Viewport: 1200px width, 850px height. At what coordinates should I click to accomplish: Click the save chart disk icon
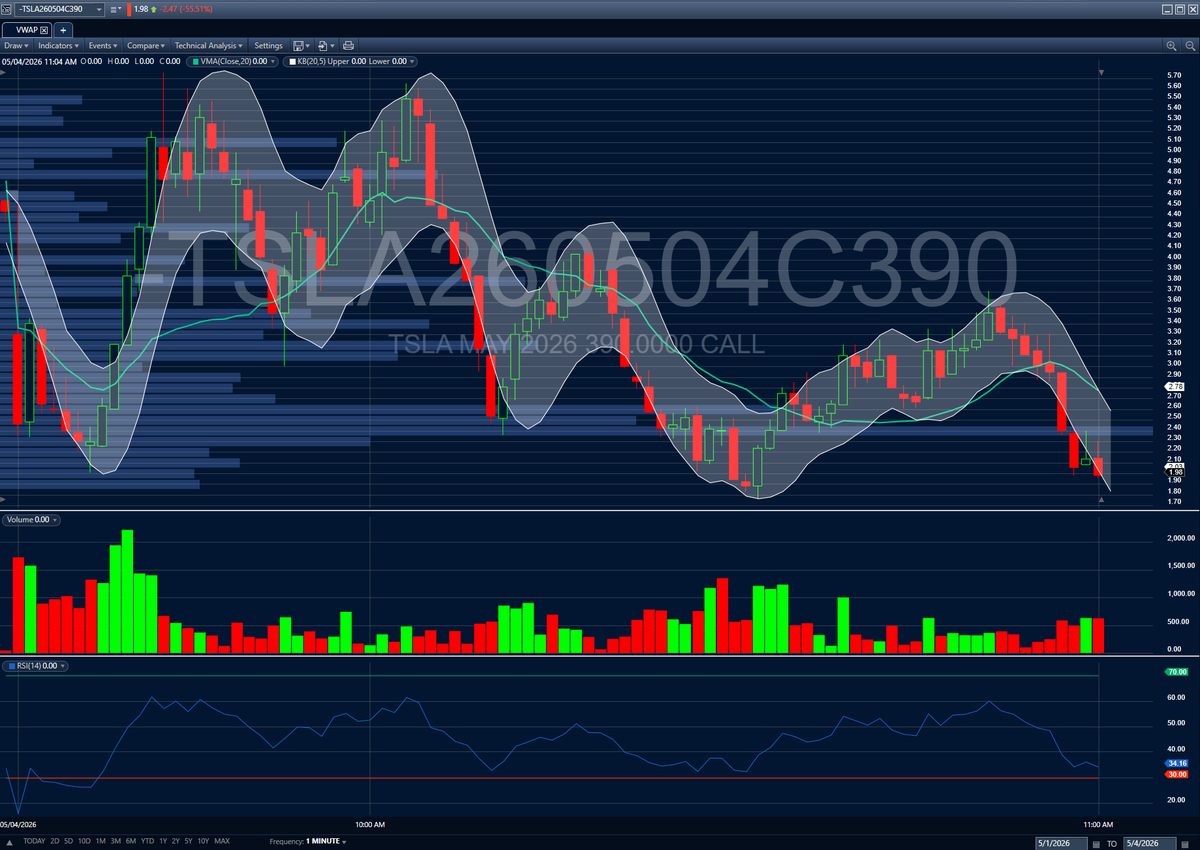299,46
